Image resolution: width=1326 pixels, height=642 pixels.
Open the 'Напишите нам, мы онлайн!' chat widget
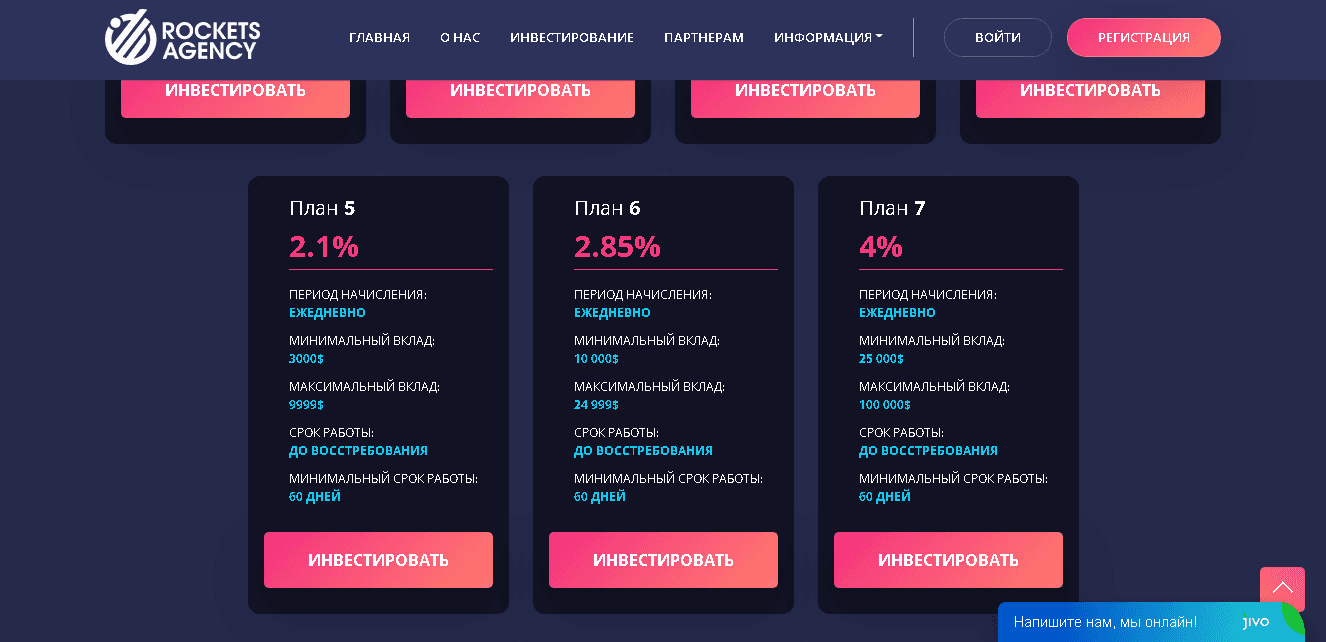pyautogui.click(x=1105, y=622)
